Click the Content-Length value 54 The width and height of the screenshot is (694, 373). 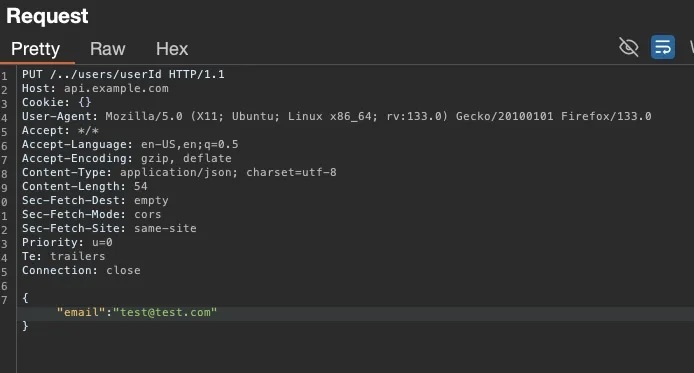(x=141, y=186)
